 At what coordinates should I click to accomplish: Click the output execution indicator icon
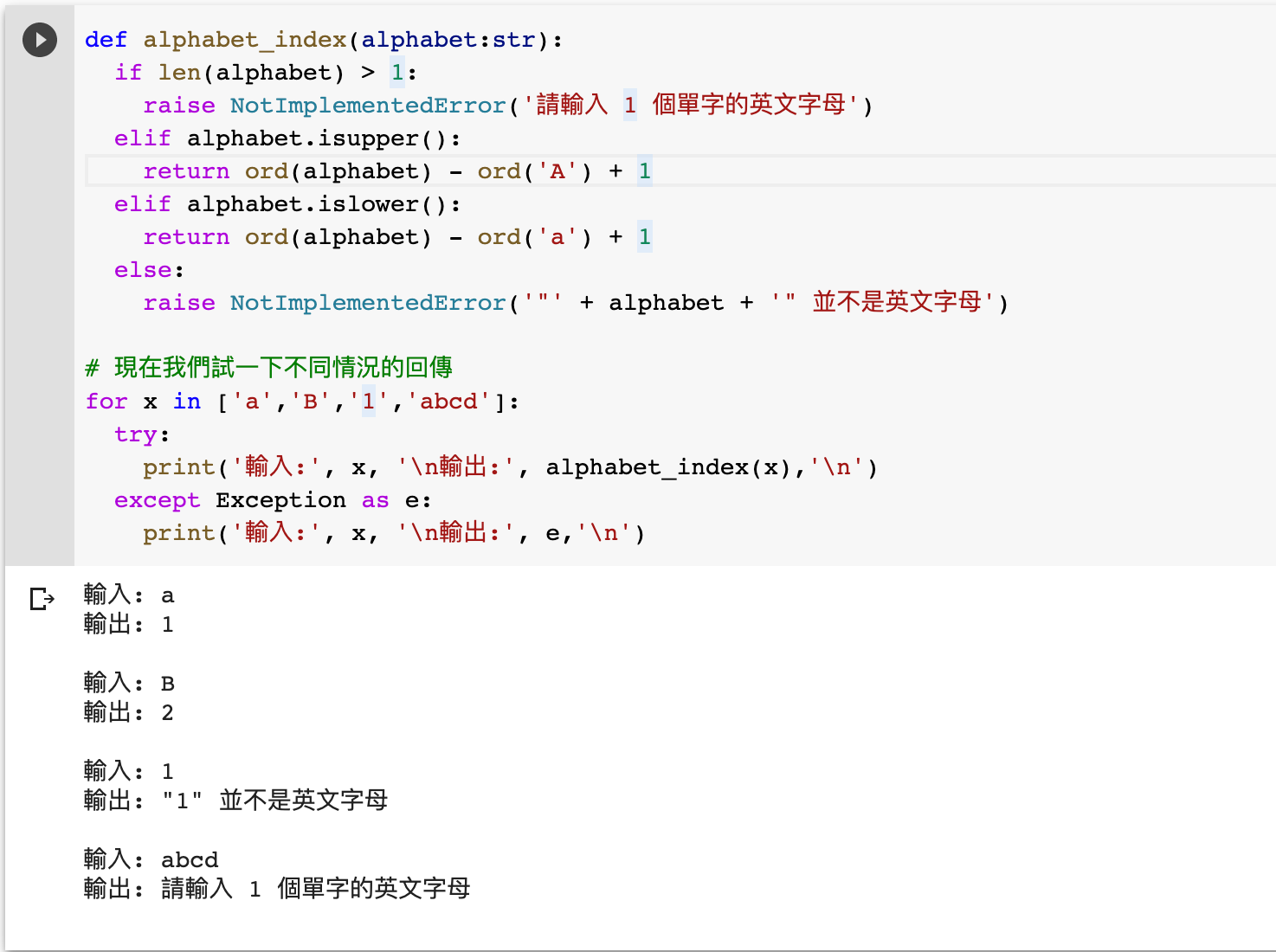click(40, 598)
